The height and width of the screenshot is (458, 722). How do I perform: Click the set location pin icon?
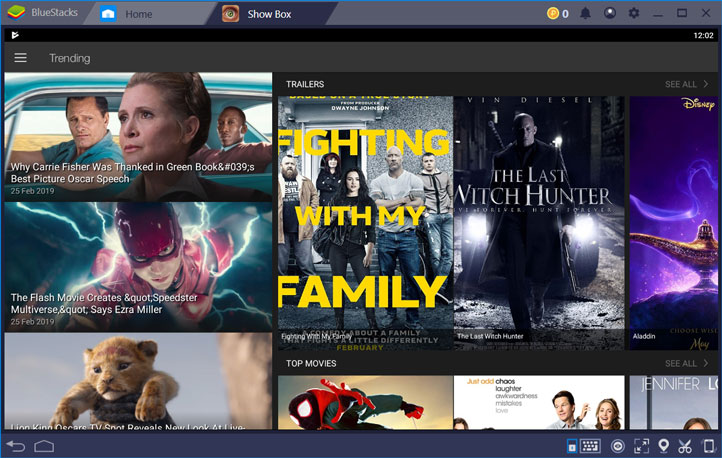coord(663,445)
